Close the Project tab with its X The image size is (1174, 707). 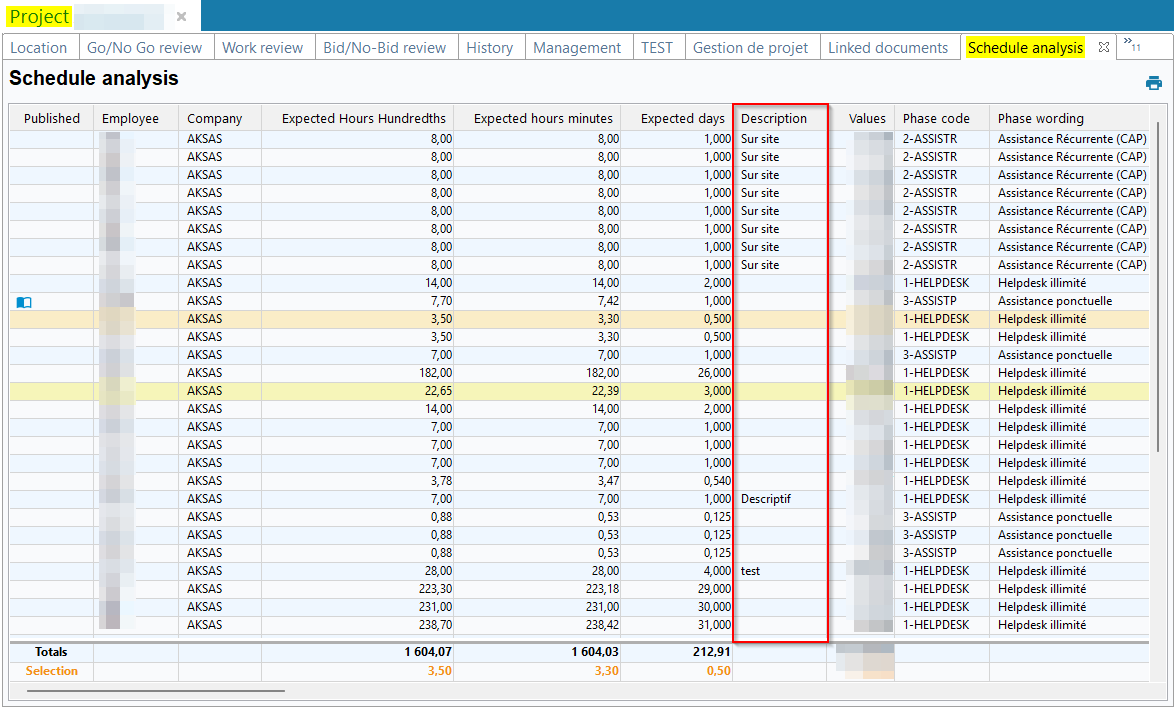pos(181,17)
